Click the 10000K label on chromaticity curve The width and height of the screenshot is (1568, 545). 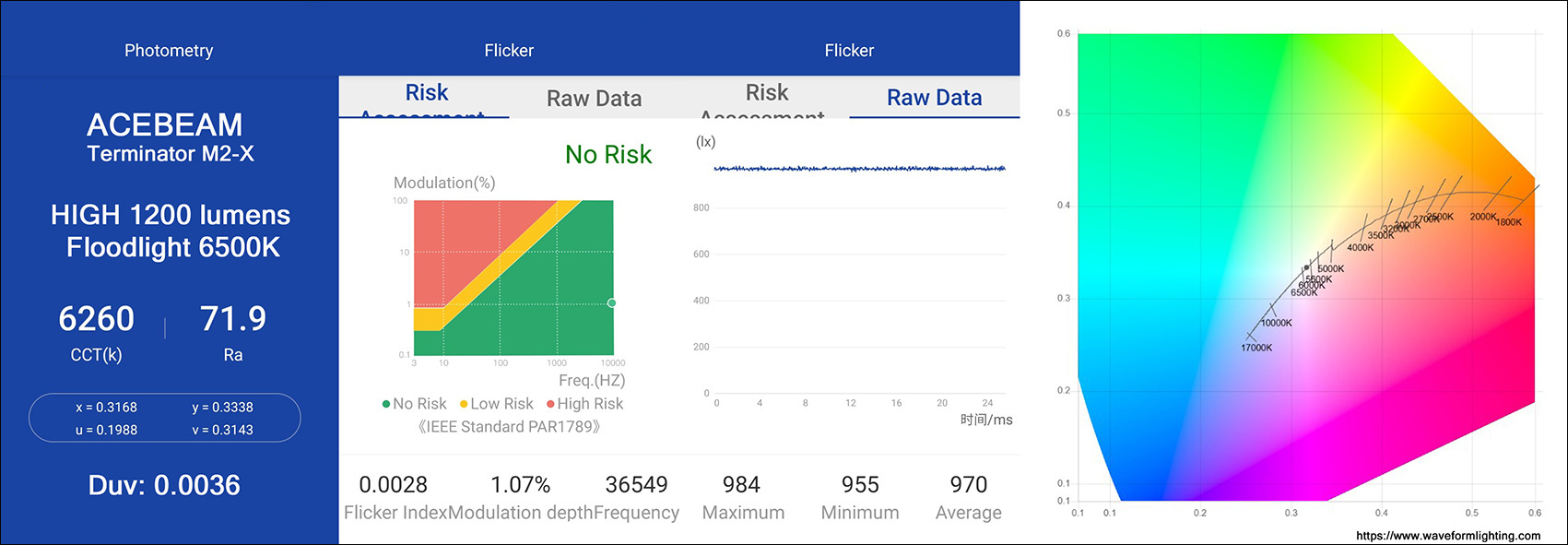pyautogui.click(x=1277, y=324)
